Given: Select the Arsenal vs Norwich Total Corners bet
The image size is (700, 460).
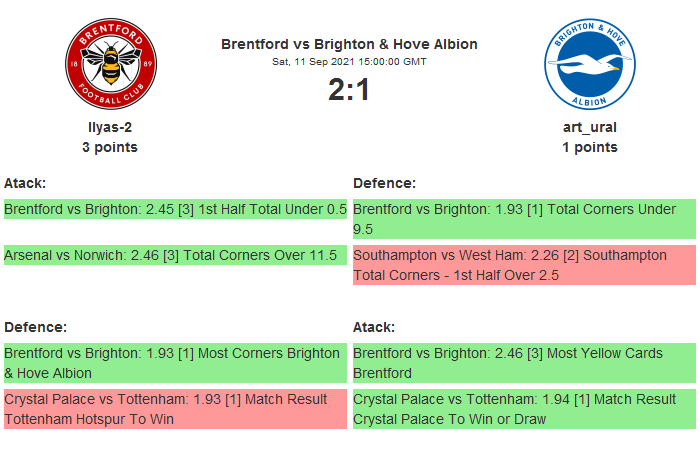Looking at the screenshot, I should pos(175,255).
